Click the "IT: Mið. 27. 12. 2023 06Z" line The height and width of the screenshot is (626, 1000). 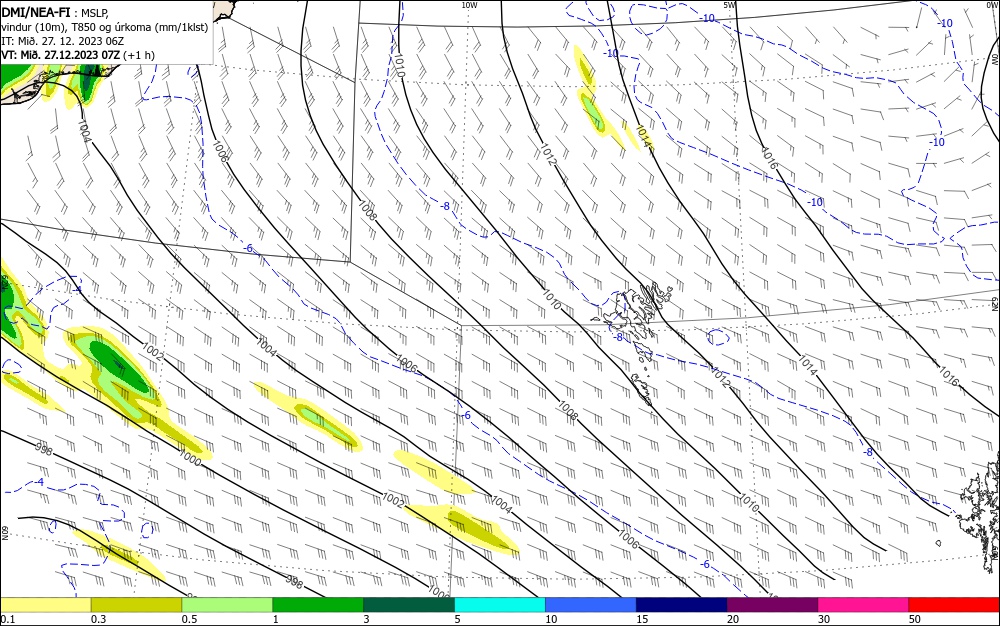coord(62,41)
